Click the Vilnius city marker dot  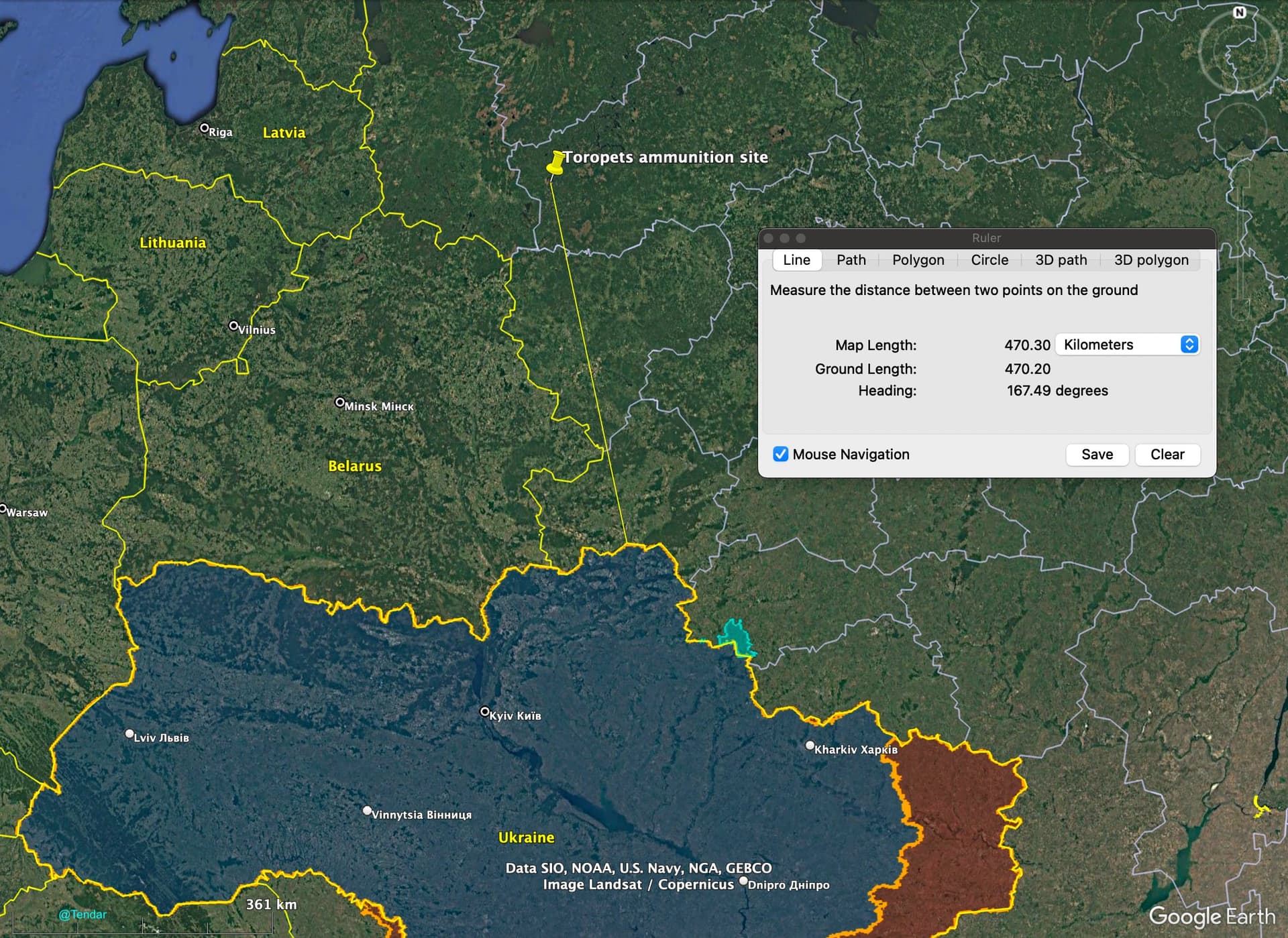click(x=233, y=326)
